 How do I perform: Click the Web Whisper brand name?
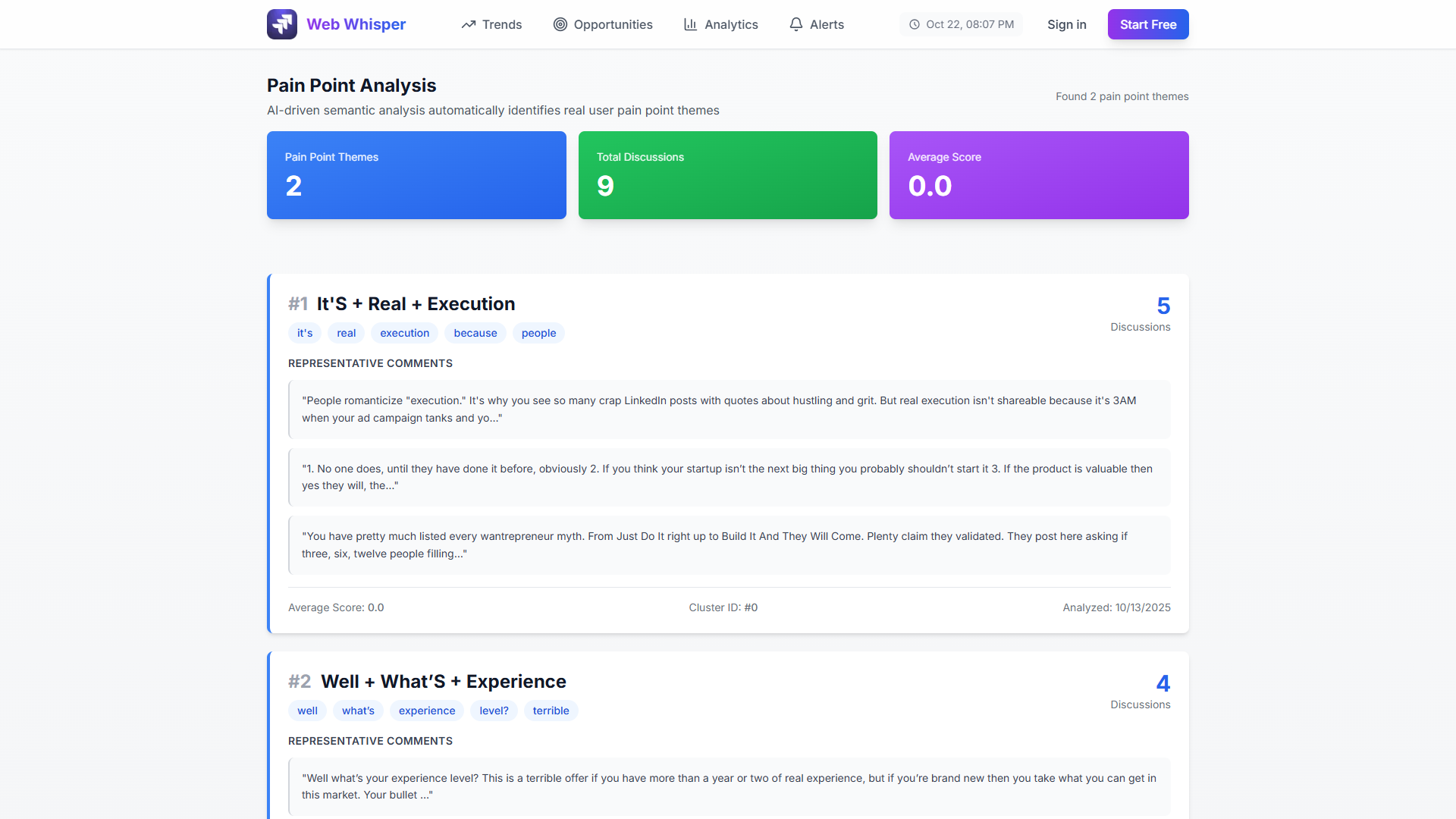[x=356, y=24]
